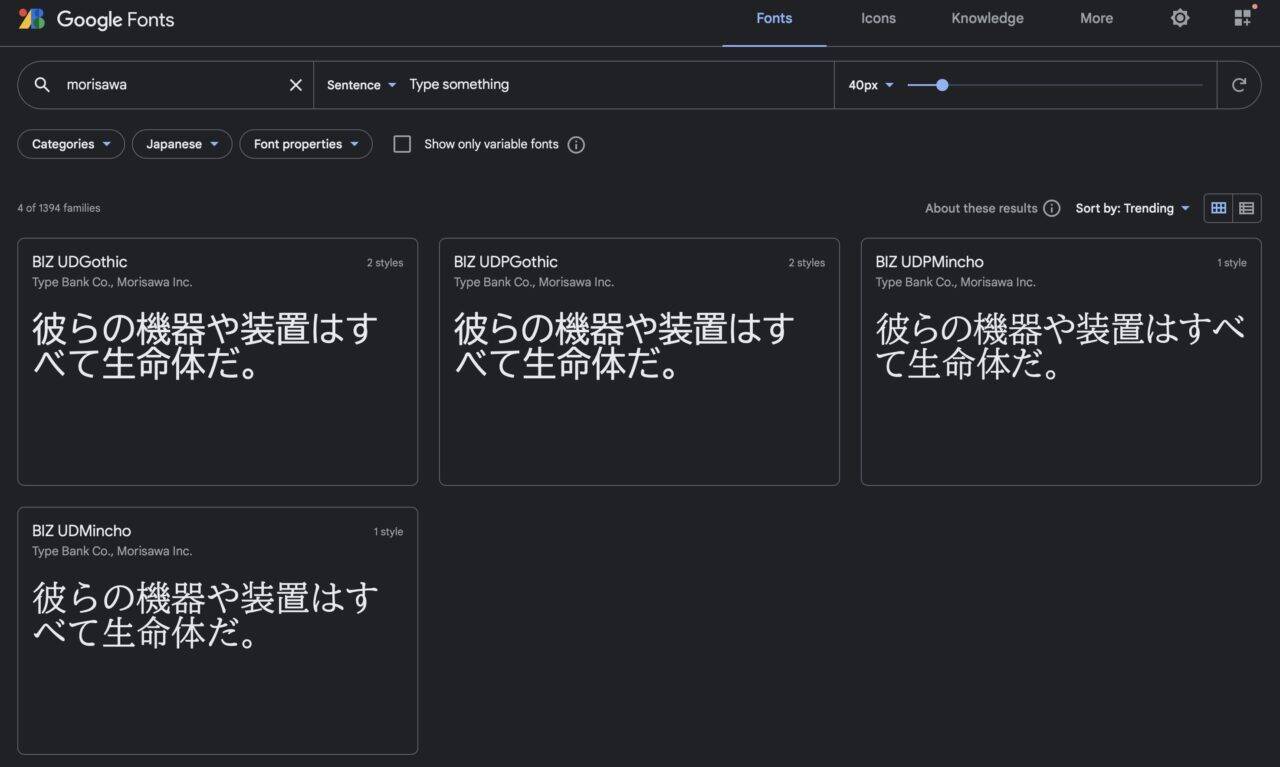Click the search magnifier icon
The height and width of the screenshot is (767, 1280).
click(x=42, y=85)
